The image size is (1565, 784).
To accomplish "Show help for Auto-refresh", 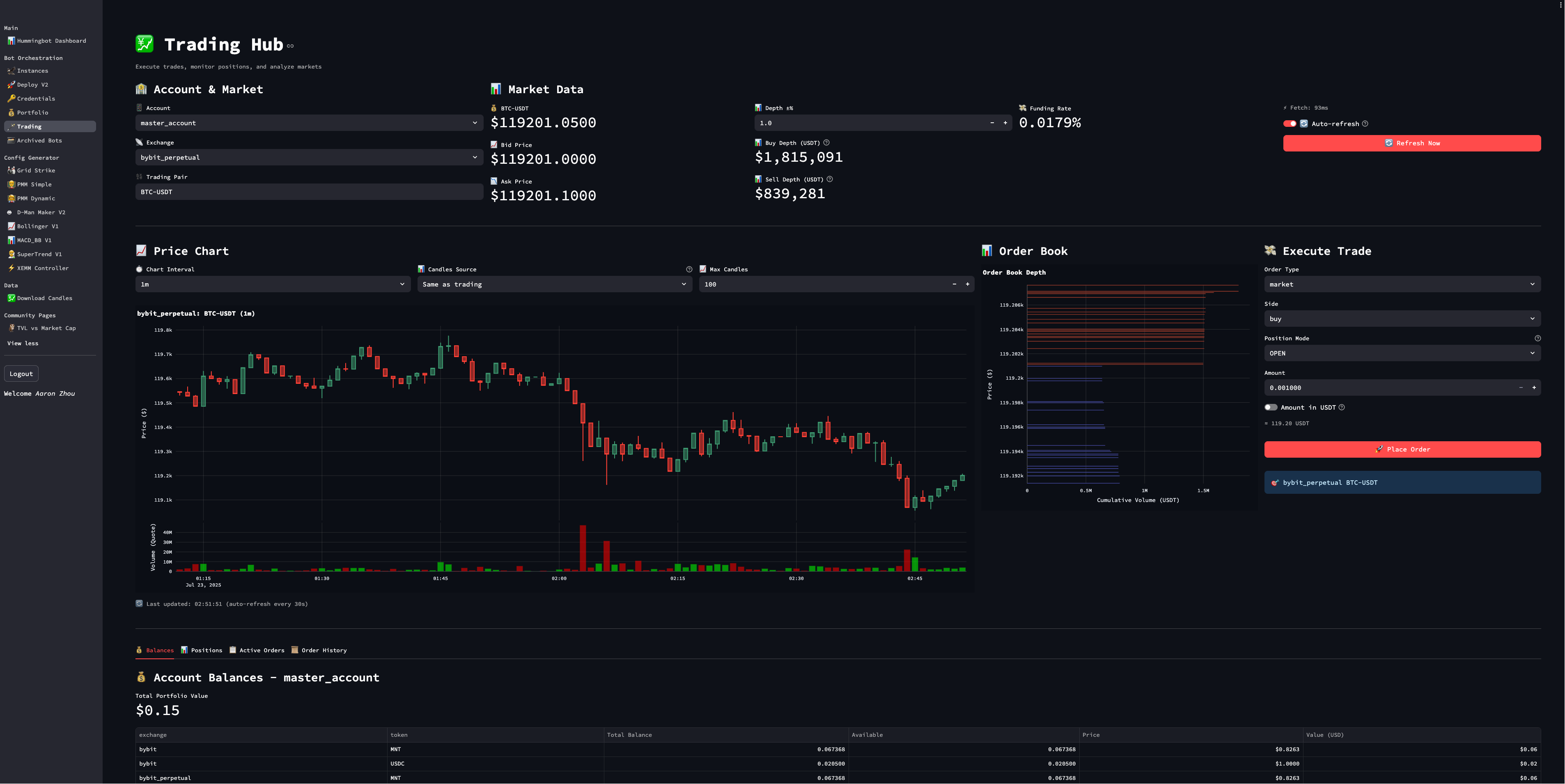I will point(1365,124).
